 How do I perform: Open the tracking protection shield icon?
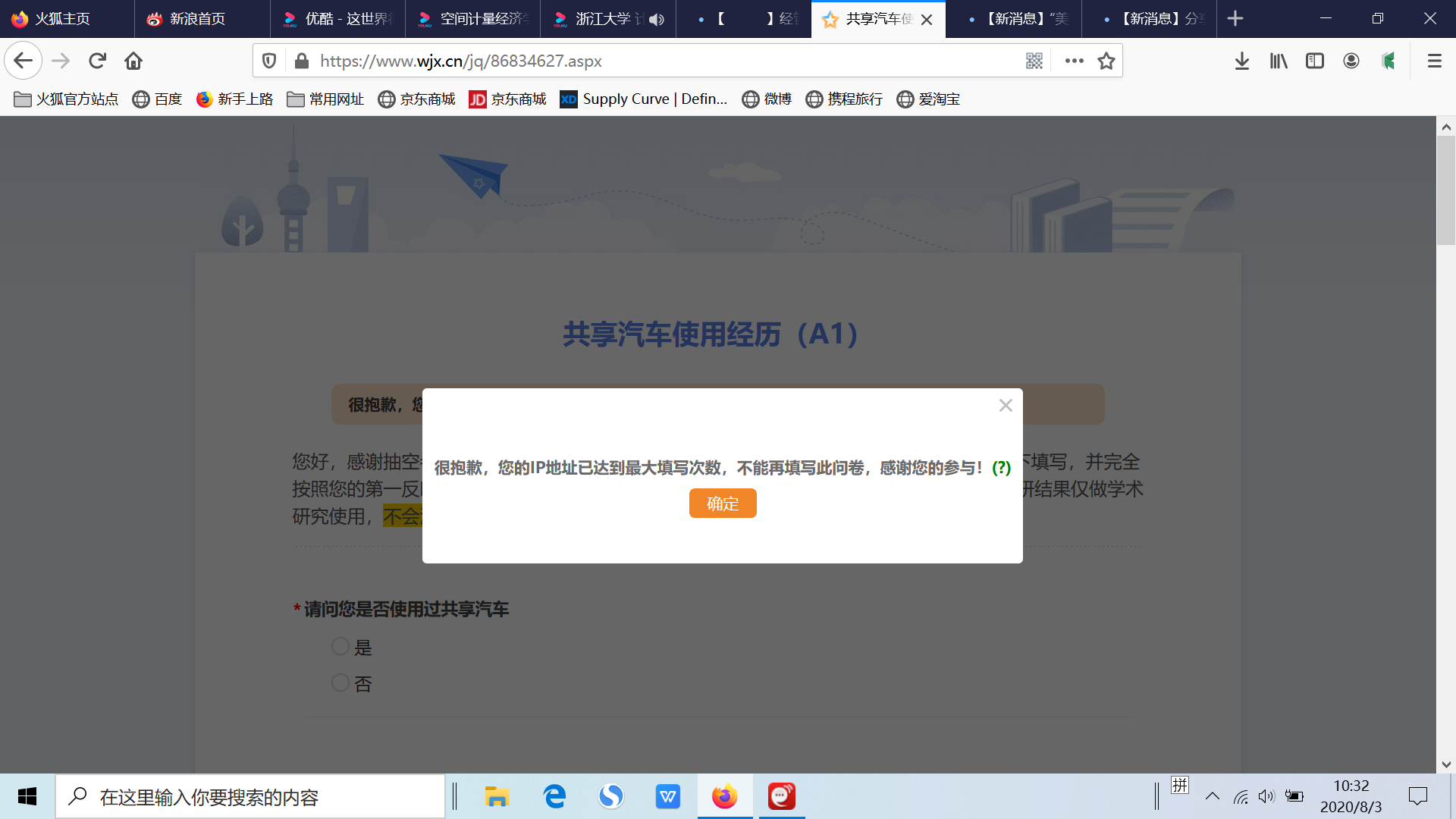(x=269, y=61)
